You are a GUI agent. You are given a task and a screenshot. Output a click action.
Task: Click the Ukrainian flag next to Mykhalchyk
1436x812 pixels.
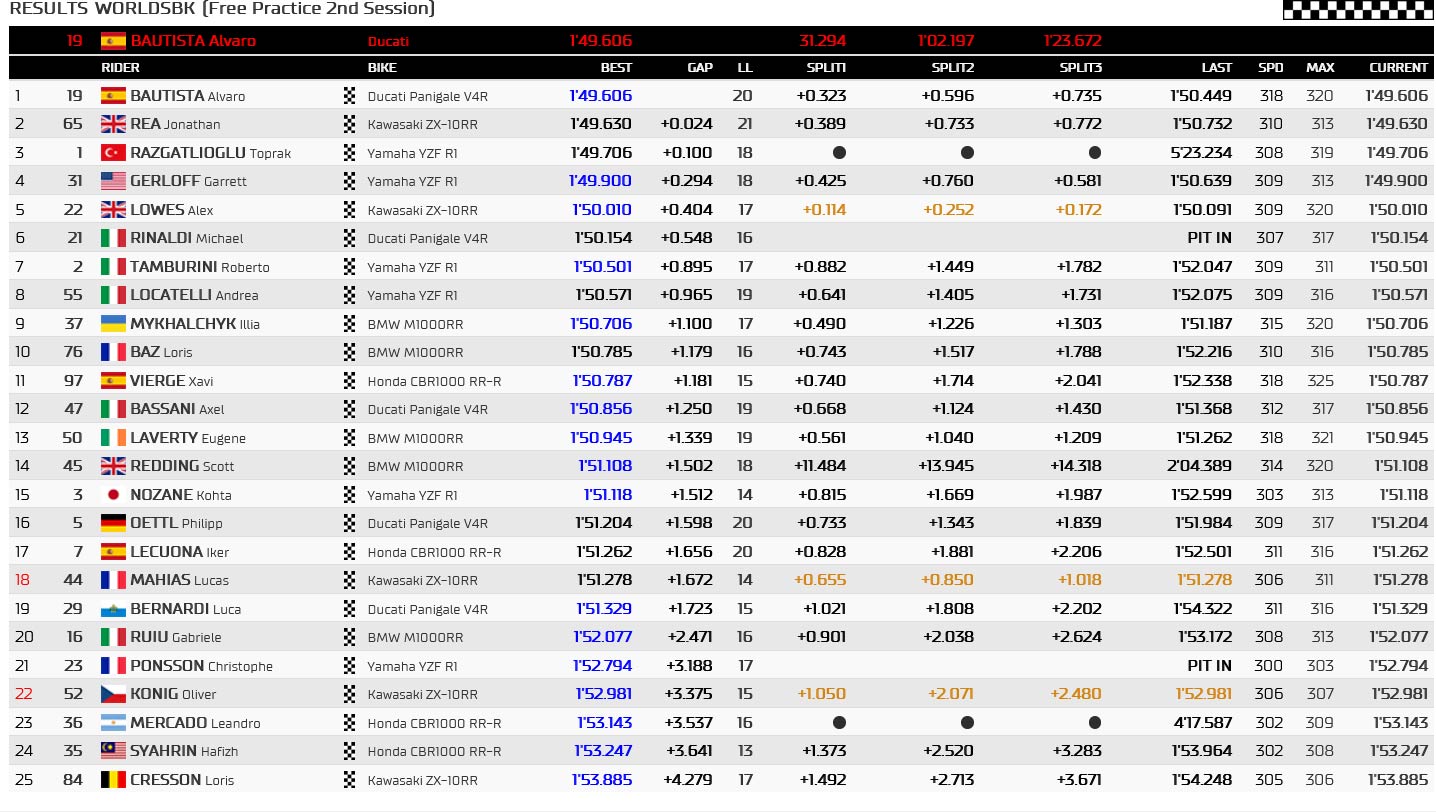(x=113, y=324)
